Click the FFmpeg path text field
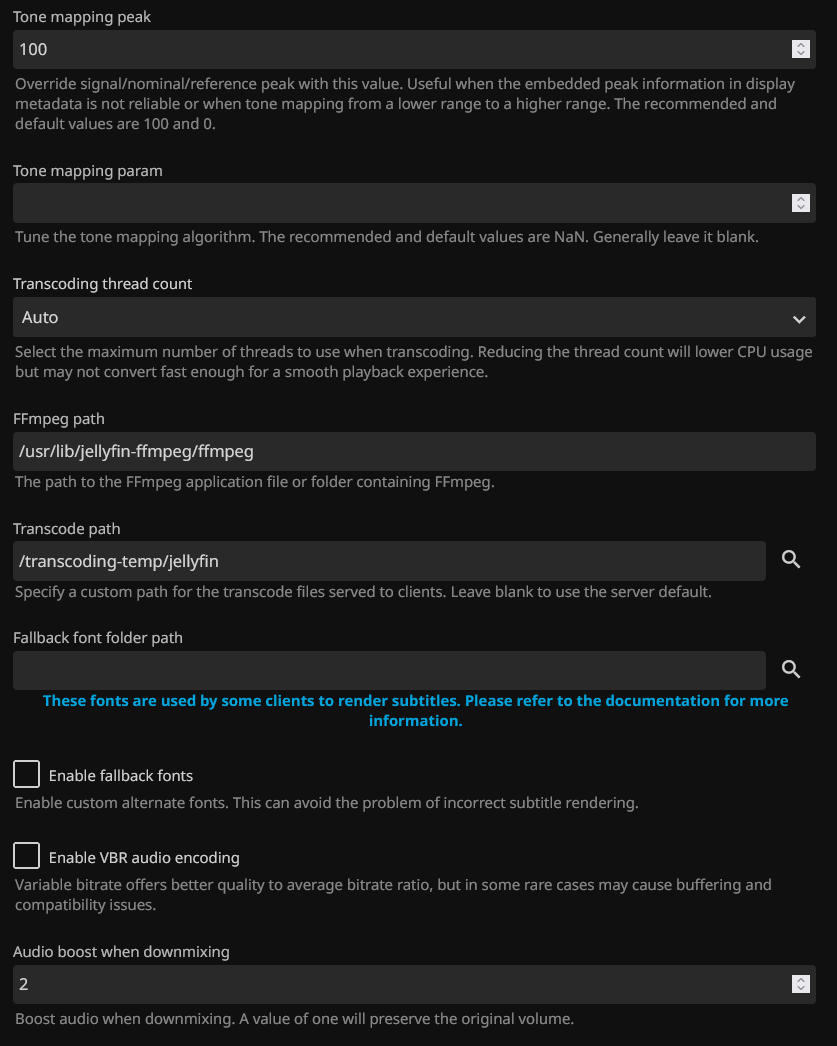837x1046 pixels. [414, 451]
